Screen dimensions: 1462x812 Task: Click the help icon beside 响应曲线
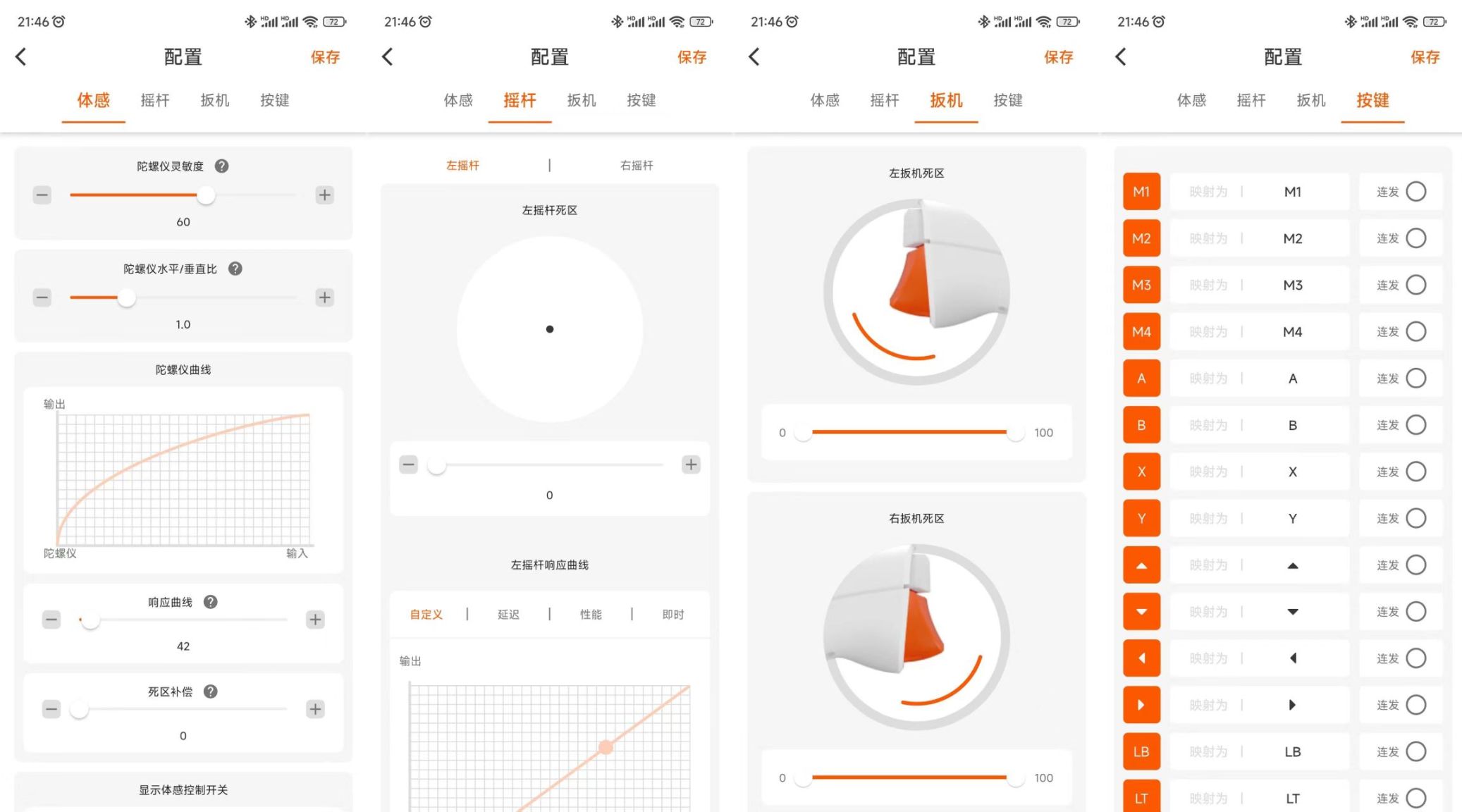tap(210, 602)
